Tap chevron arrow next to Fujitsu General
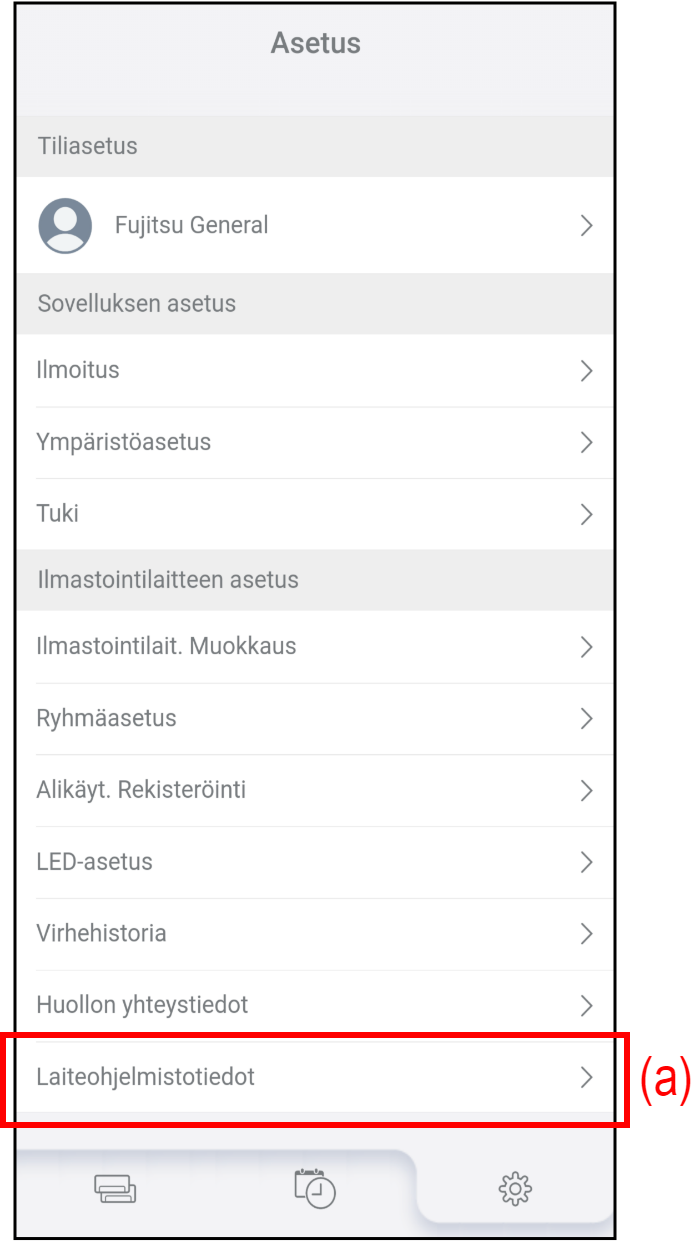The height and width of the screenshot is (1243, 700). click(587, 226)
